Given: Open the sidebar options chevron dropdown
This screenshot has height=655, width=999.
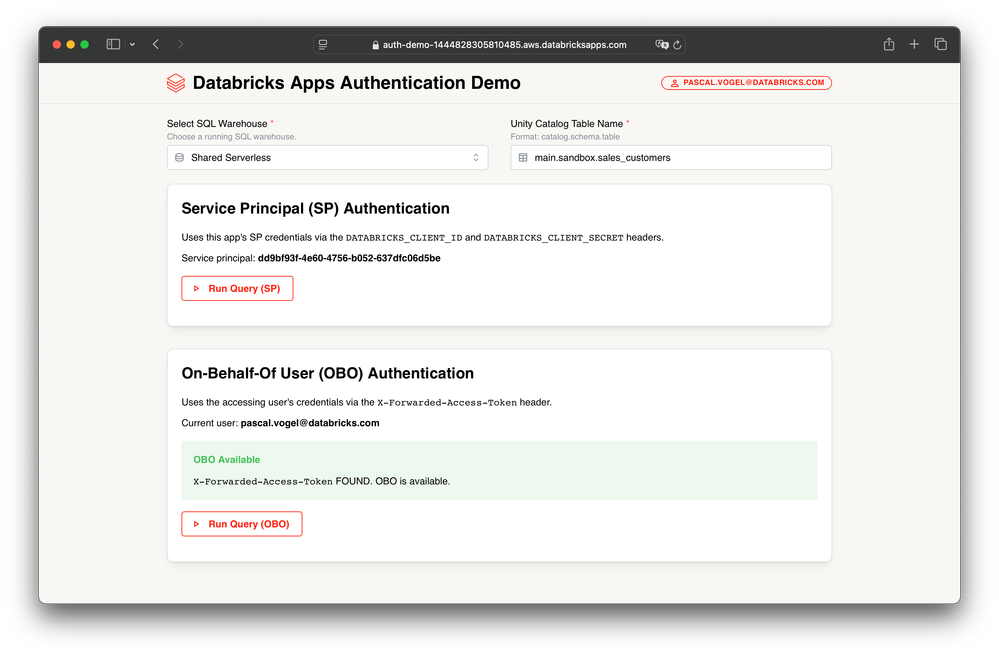Looking at the screenshot, I should [x=133, y=45].
